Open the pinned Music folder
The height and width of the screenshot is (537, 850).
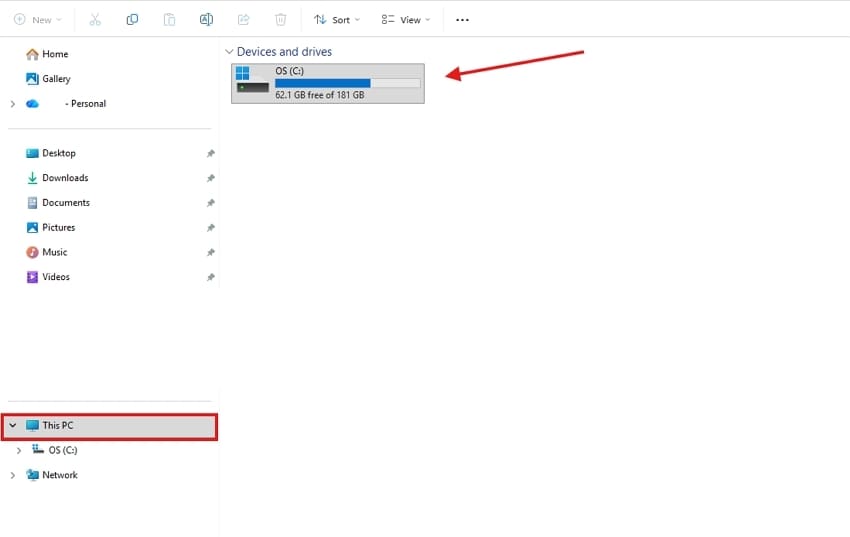click(x=47, y=252)
